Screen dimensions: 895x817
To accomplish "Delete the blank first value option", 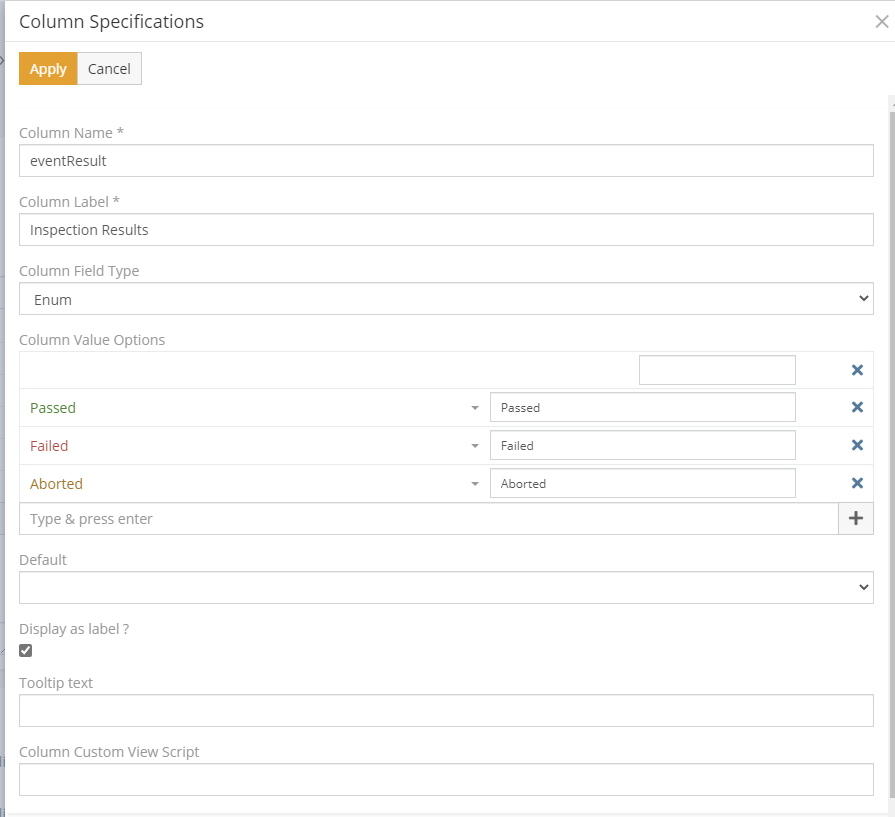I will pyautogui.click(x=857, y=370).
